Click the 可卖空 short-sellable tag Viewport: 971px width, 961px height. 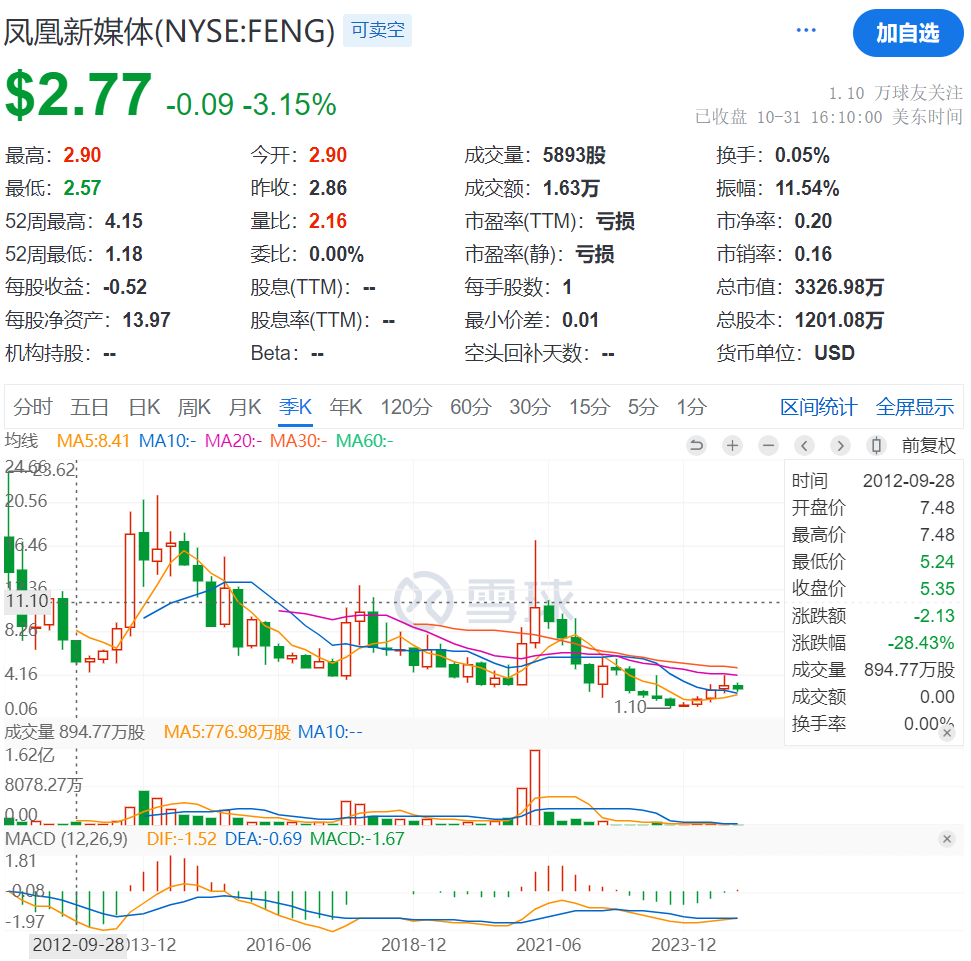(x=378, y=30)
